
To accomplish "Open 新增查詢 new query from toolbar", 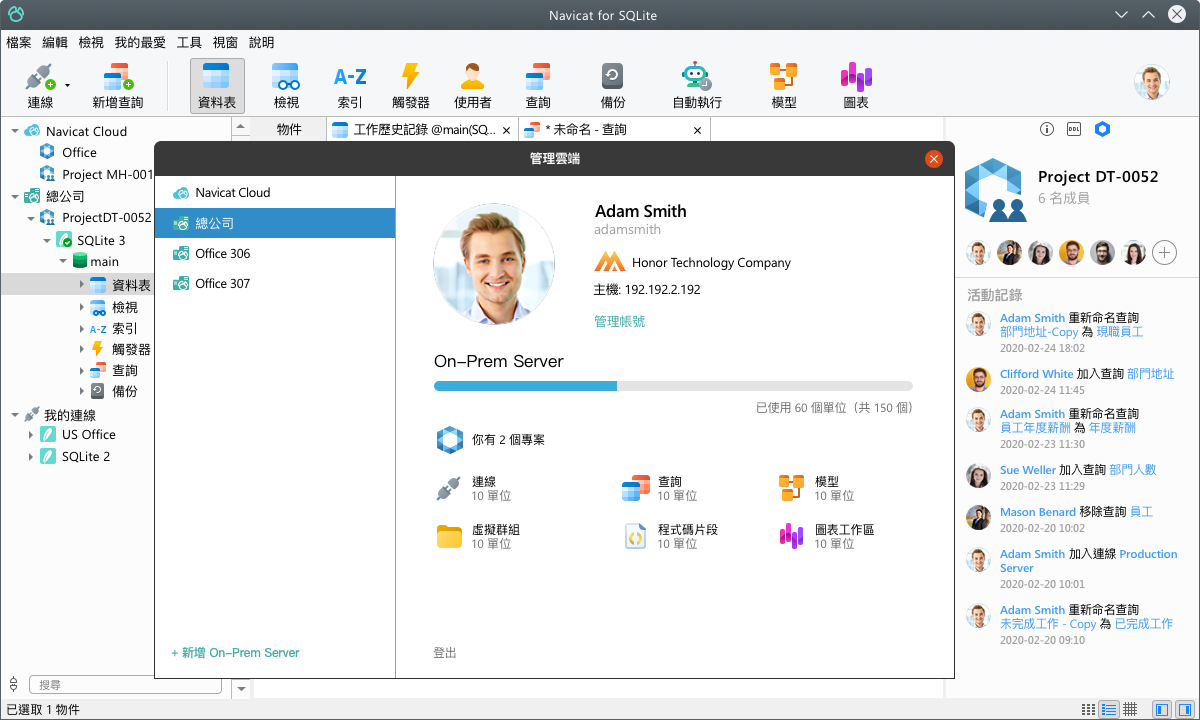I will pos(118,85).
